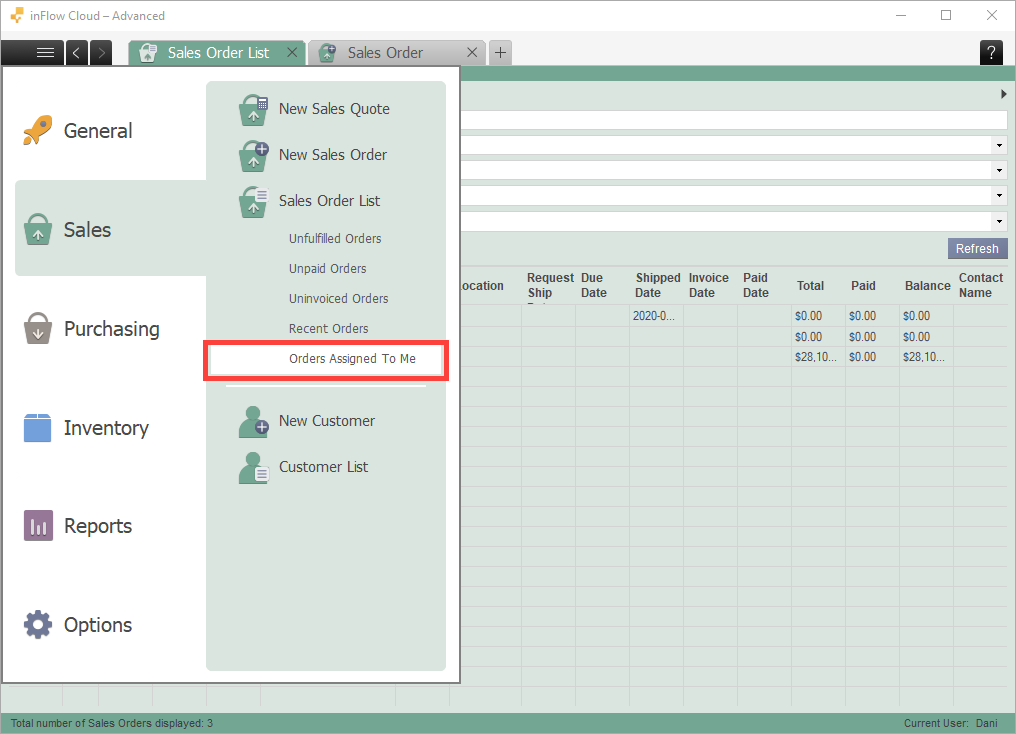Viewport: 1016px width, 734px height.
Task: Open the General menu section
Action: 98,130
